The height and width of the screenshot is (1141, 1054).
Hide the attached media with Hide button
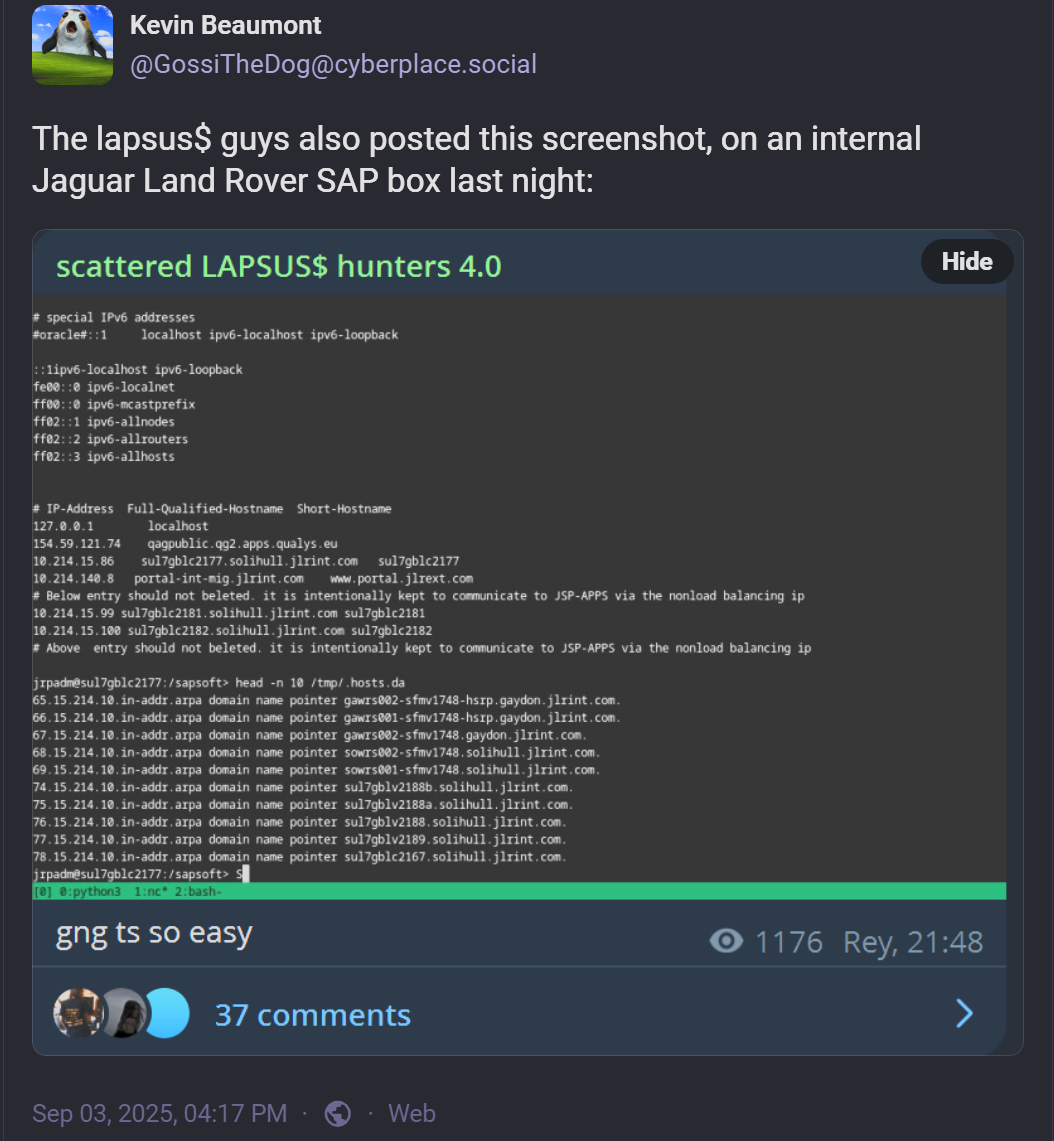pos(967,261)
